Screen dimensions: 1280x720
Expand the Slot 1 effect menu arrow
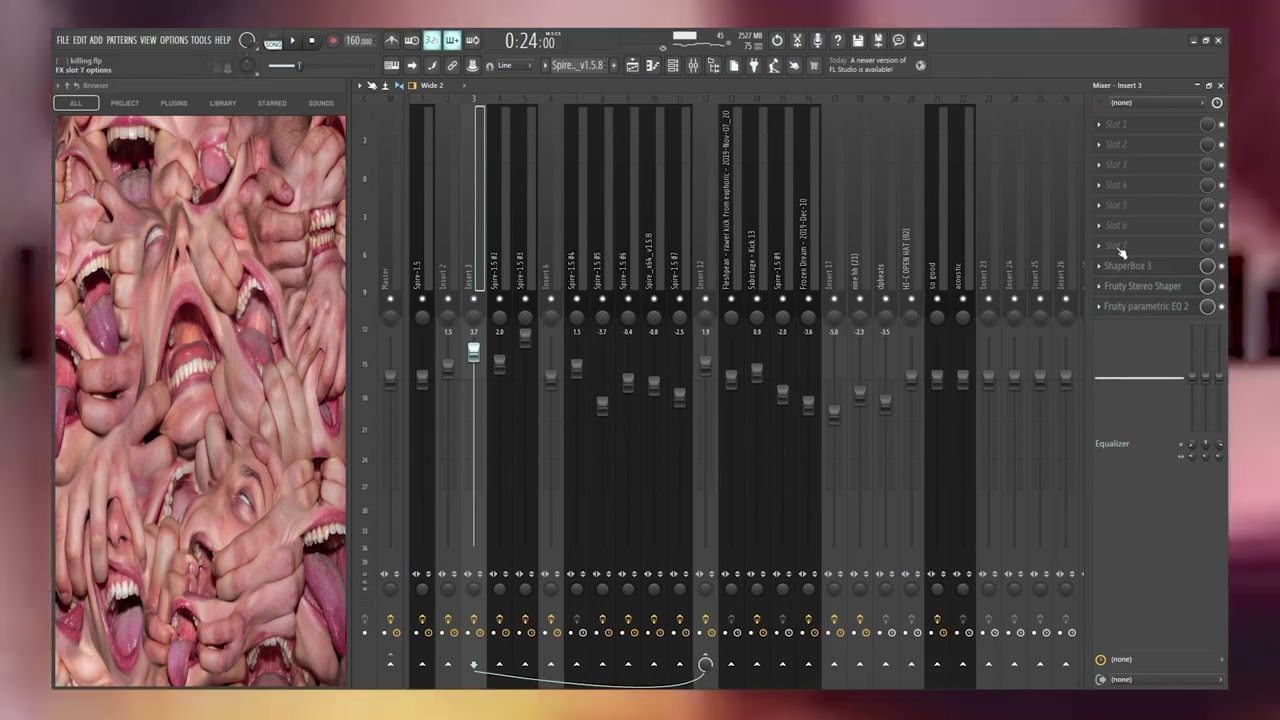click(1099, 125)
